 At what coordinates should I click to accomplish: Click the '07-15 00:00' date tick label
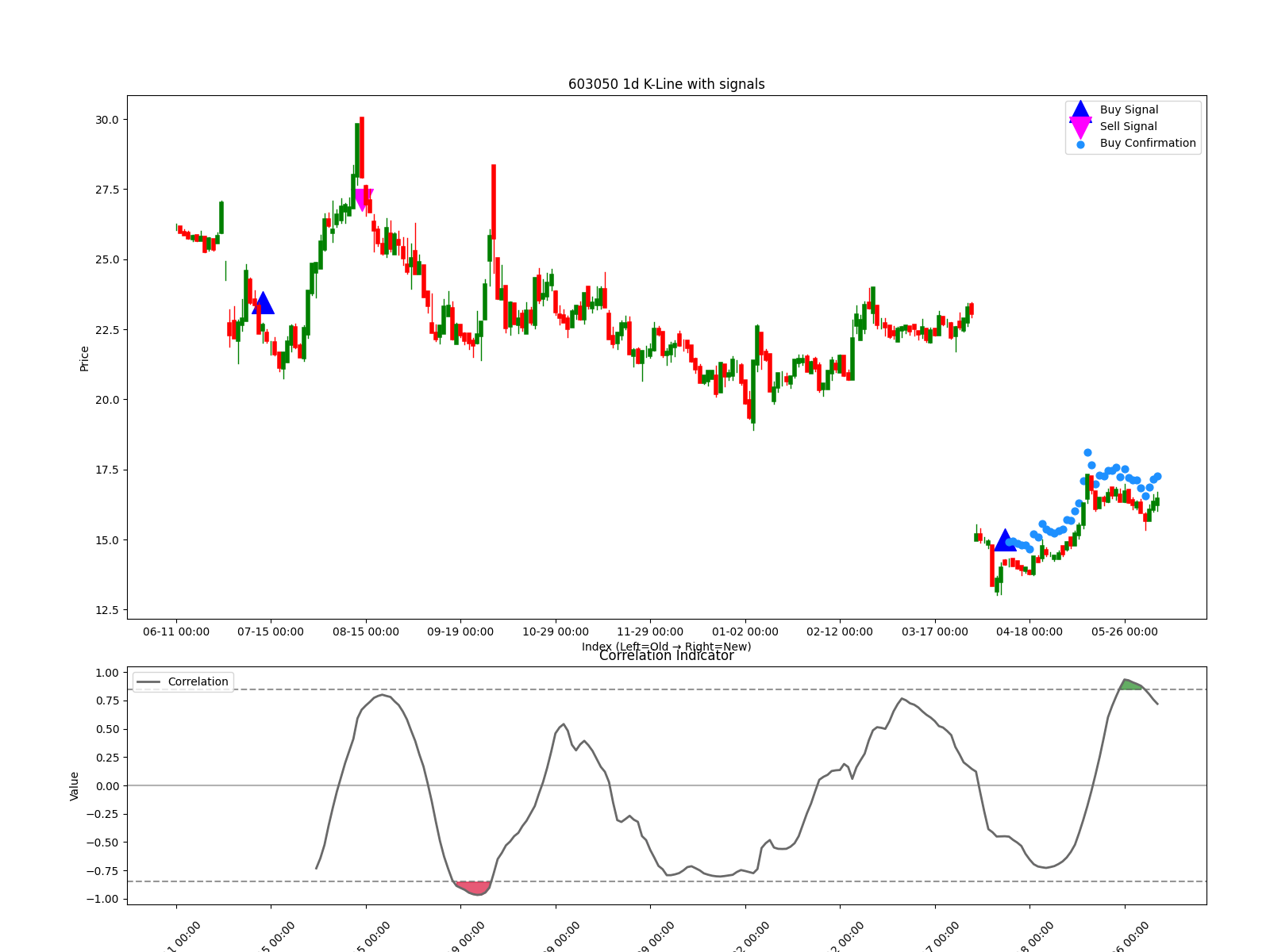tap(271, 632)
